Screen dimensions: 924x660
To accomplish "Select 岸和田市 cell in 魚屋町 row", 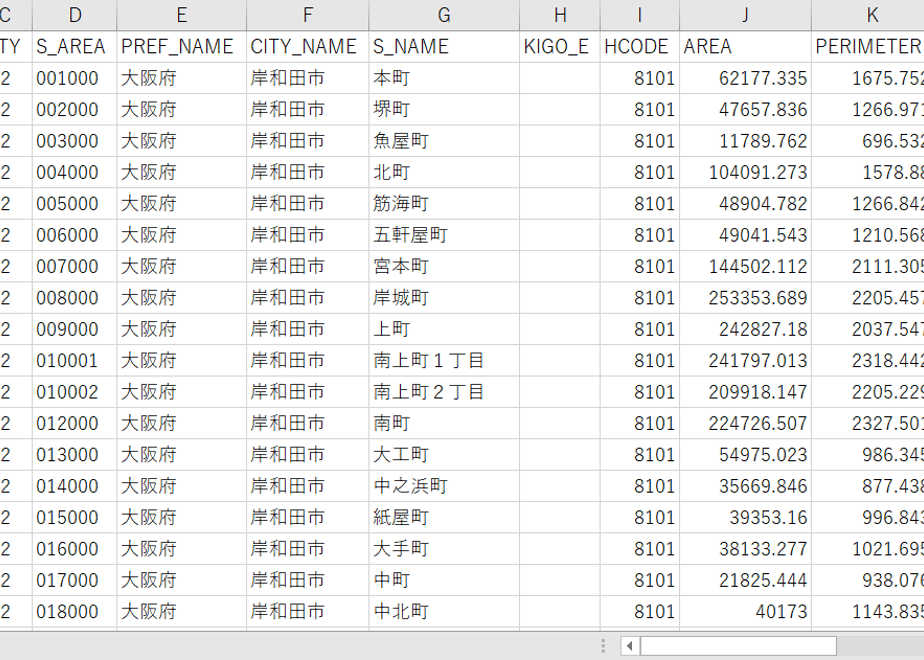I will pos(308,141).
